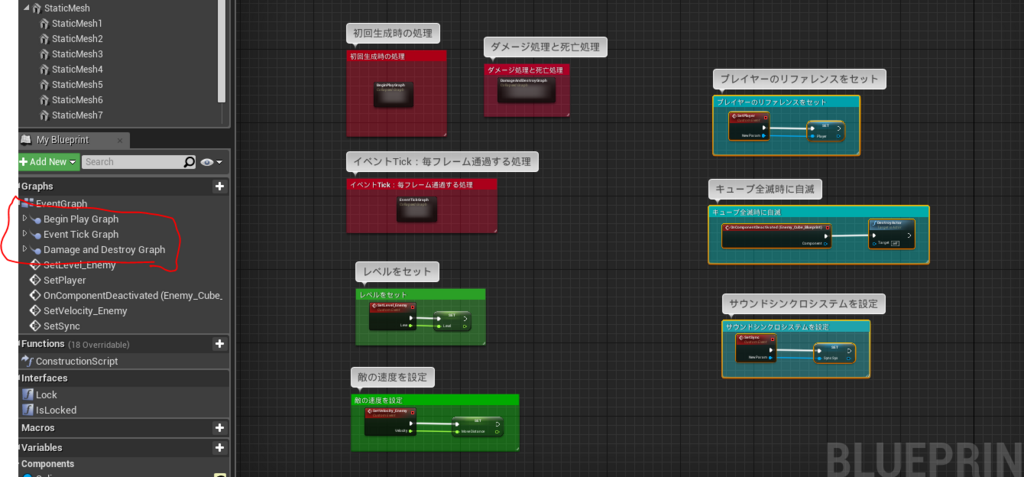Click the 敵の速度を設定 comment header

coord(435,400)
